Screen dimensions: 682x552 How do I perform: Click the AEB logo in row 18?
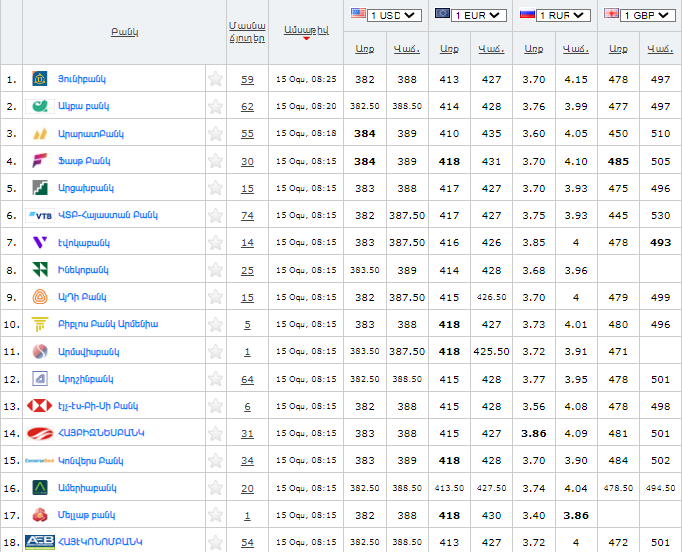click(40, 542)
